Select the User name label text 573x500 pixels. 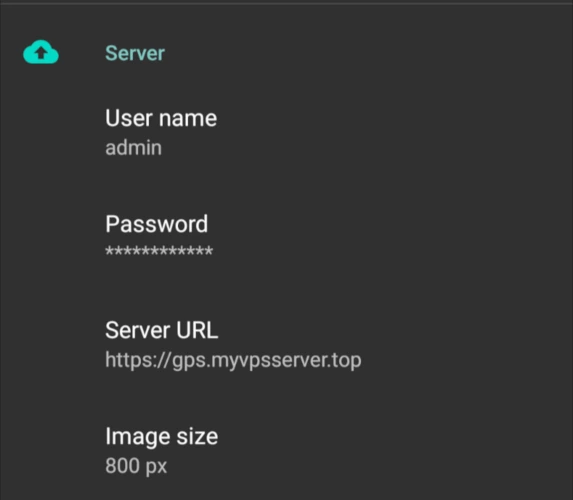(161, 118)
